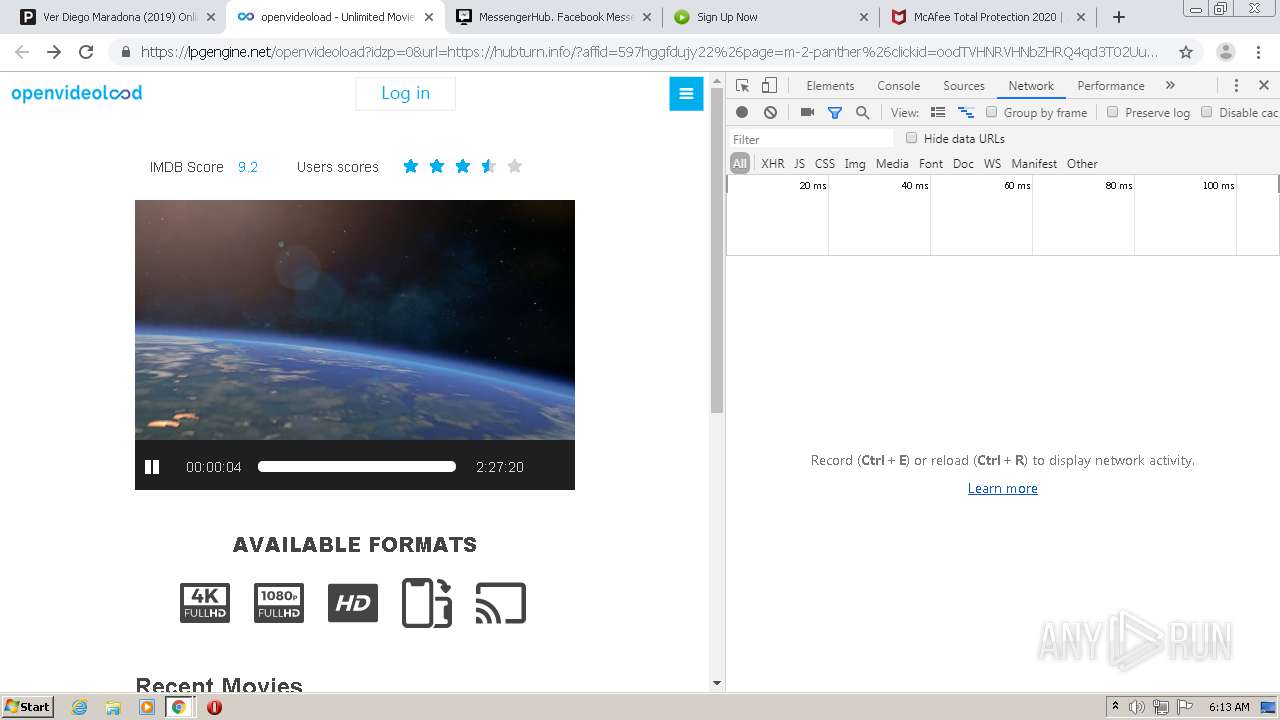
Task: Toggle capture screenshots camera icon
Action: (807, 113)
